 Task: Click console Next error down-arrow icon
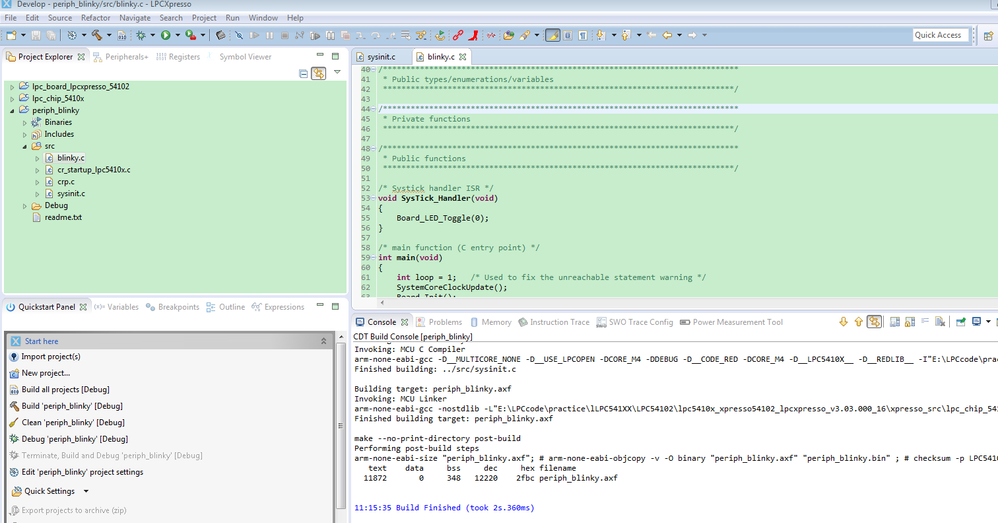(843, 322)
